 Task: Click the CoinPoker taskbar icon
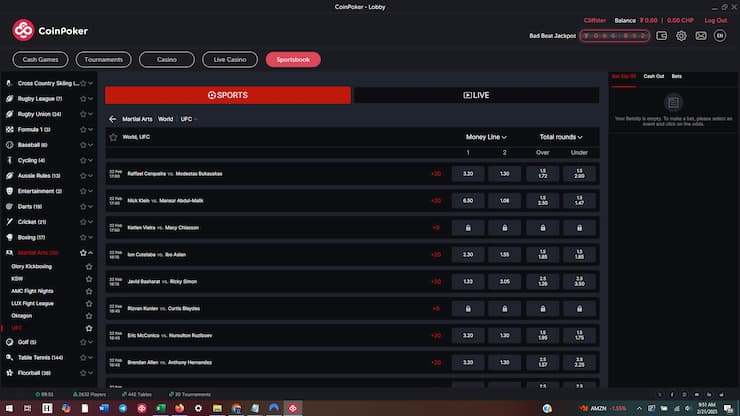tap(293, 408)
